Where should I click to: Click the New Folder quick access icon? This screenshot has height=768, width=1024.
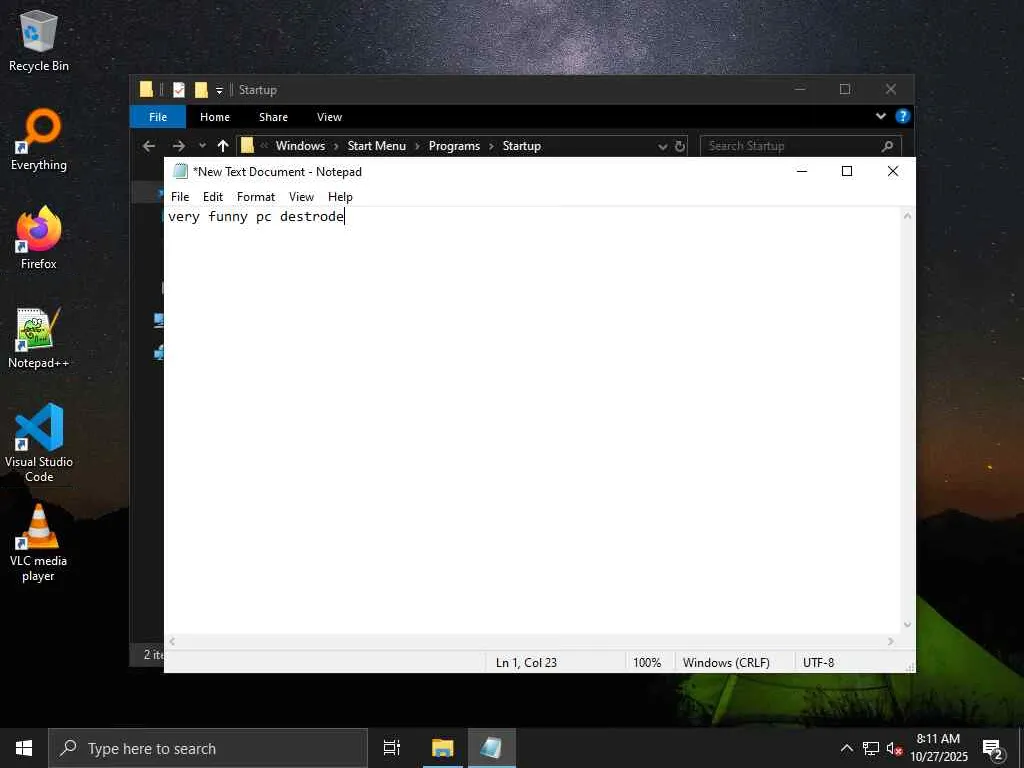click(201, 89)
